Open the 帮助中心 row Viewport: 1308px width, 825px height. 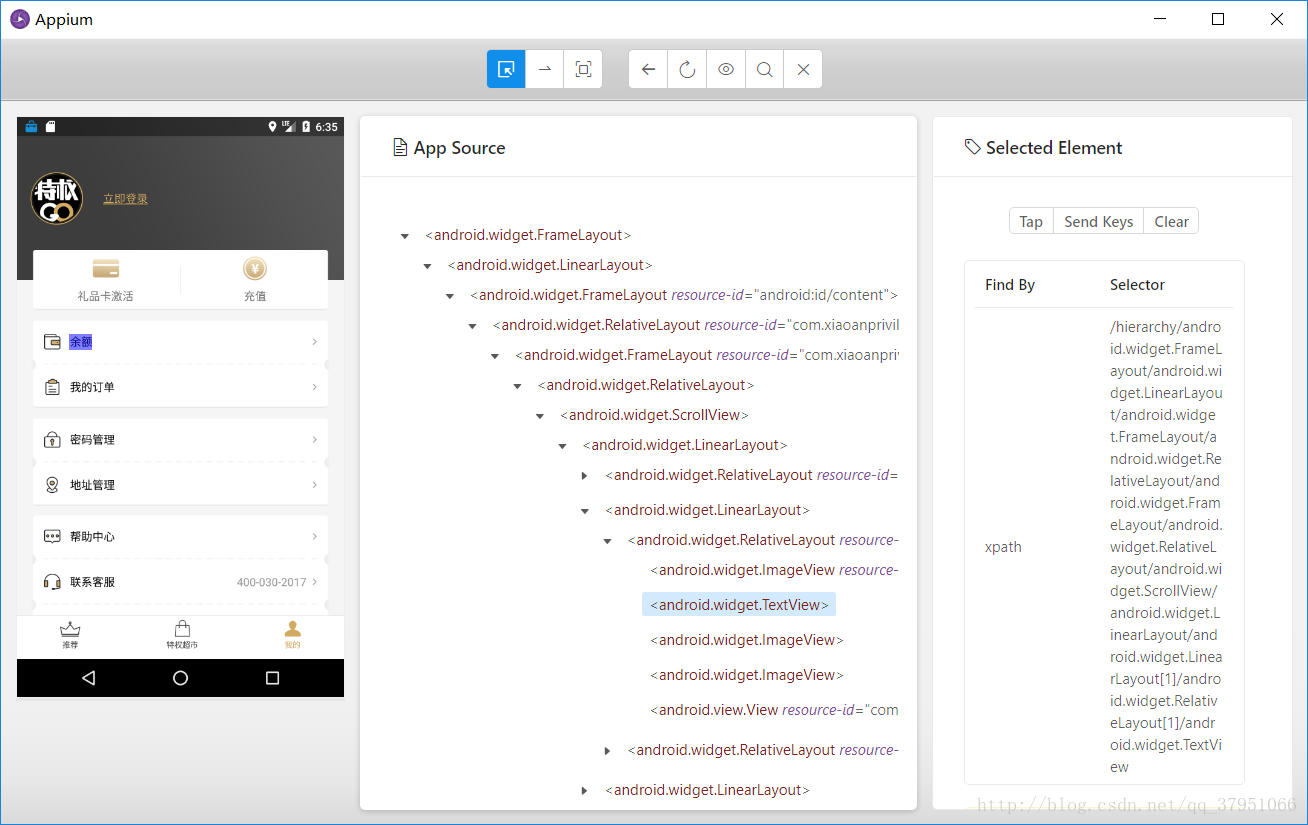pyautogui.click(x=180, y=537)
